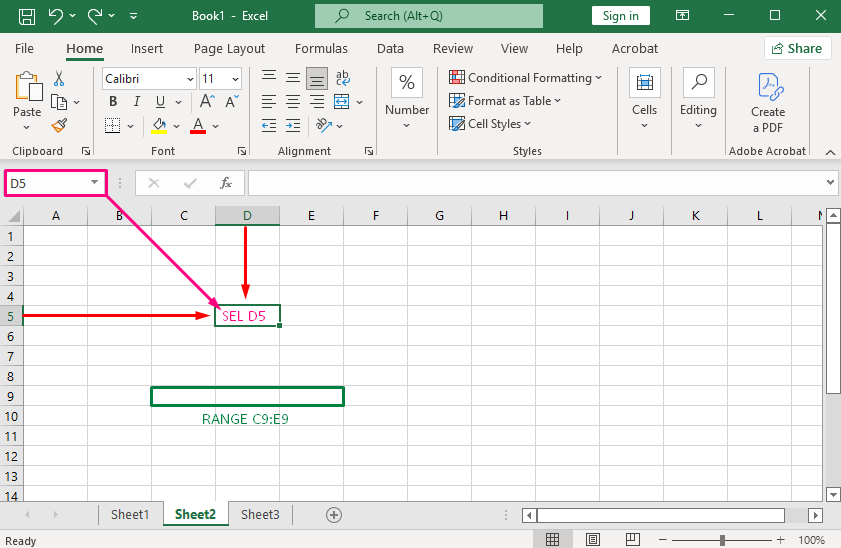Screen dimensions: 841x548
Task: Toggle Bottom Align for cell
Action: click(317, 78)
